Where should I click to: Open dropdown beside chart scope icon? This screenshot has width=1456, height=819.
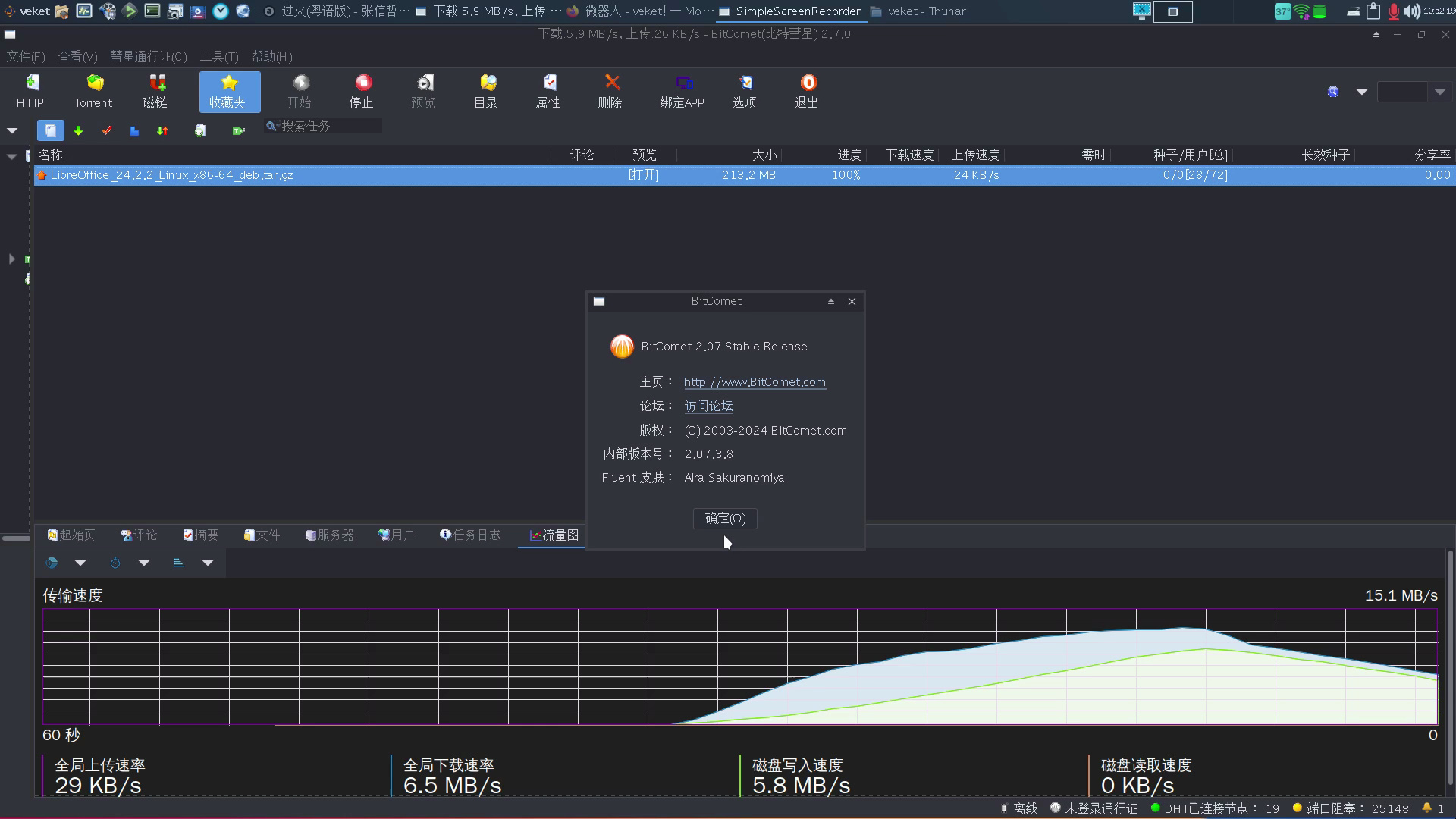pos(80,563)
